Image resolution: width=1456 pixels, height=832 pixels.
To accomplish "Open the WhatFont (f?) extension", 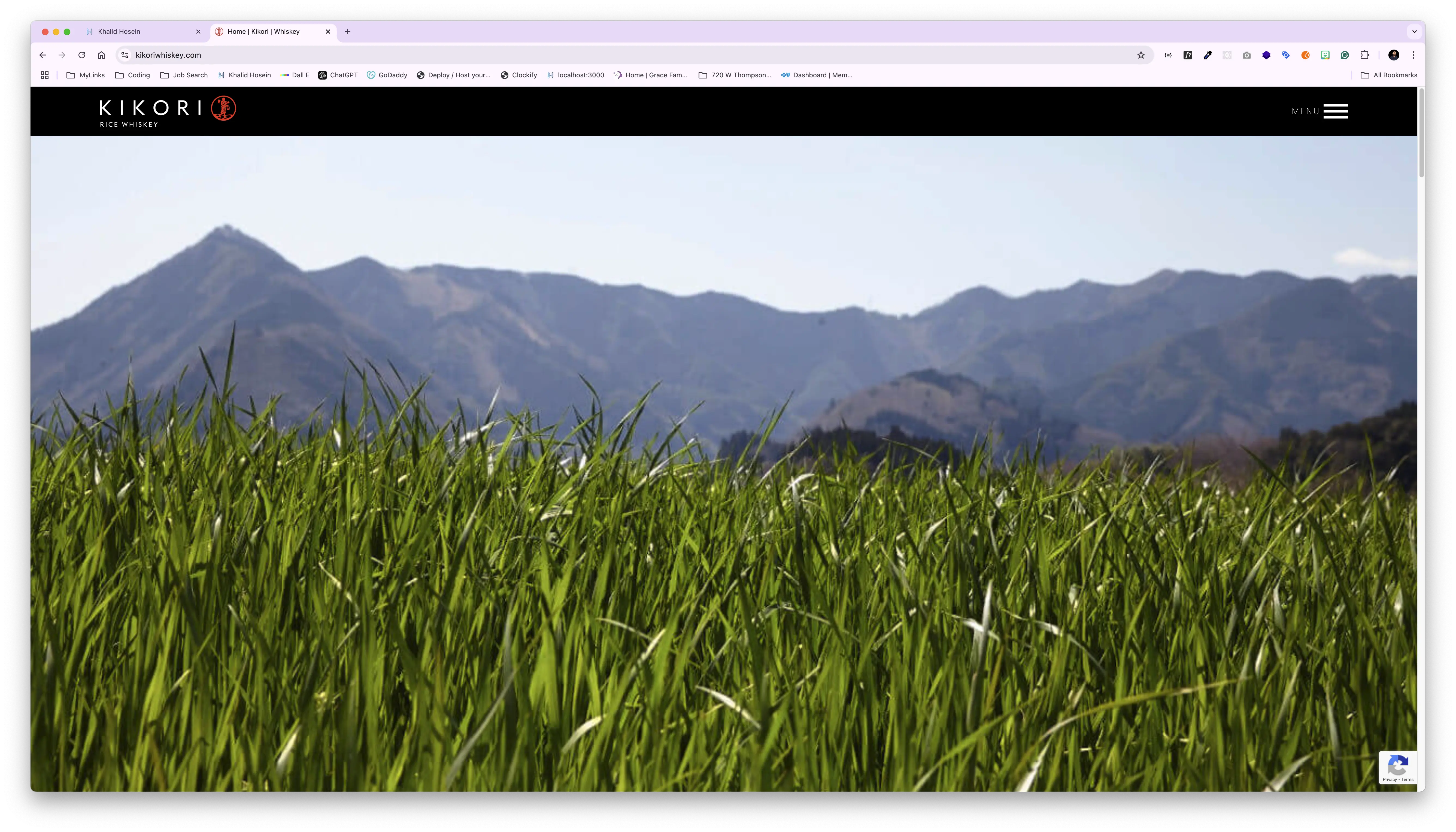I will [1187, 55].
